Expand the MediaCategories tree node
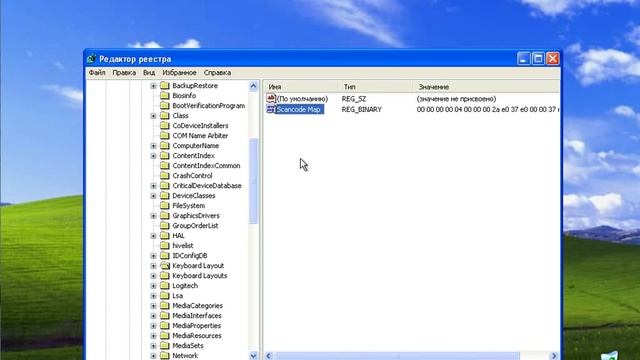 point(153,306)
